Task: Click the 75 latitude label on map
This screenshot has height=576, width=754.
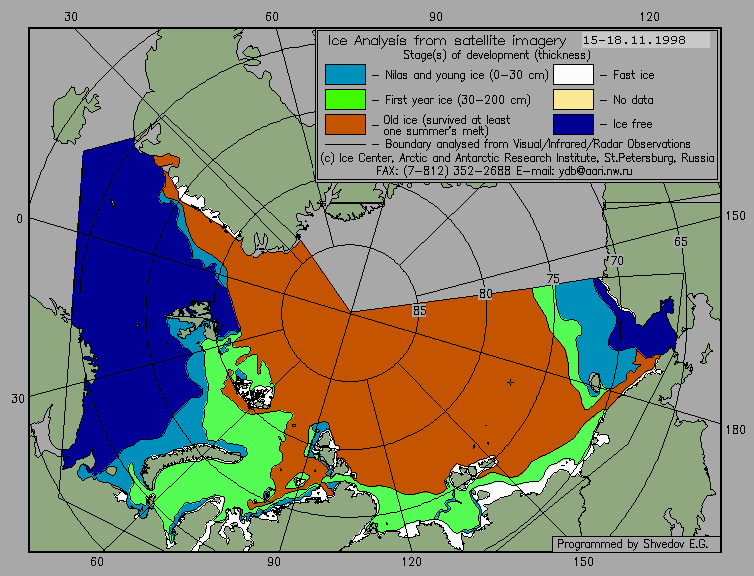Action: click(553, 278)
